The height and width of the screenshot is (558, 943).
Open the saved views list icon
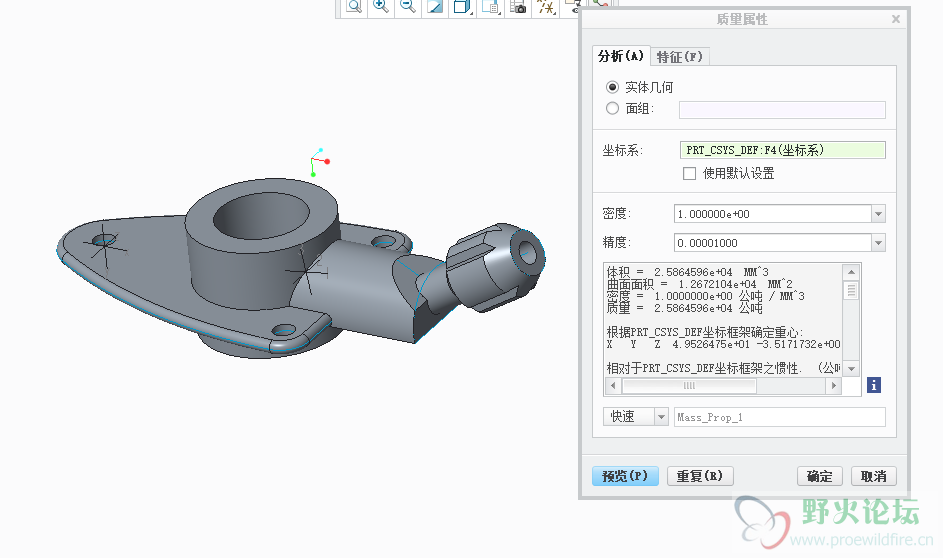(490, 7)
